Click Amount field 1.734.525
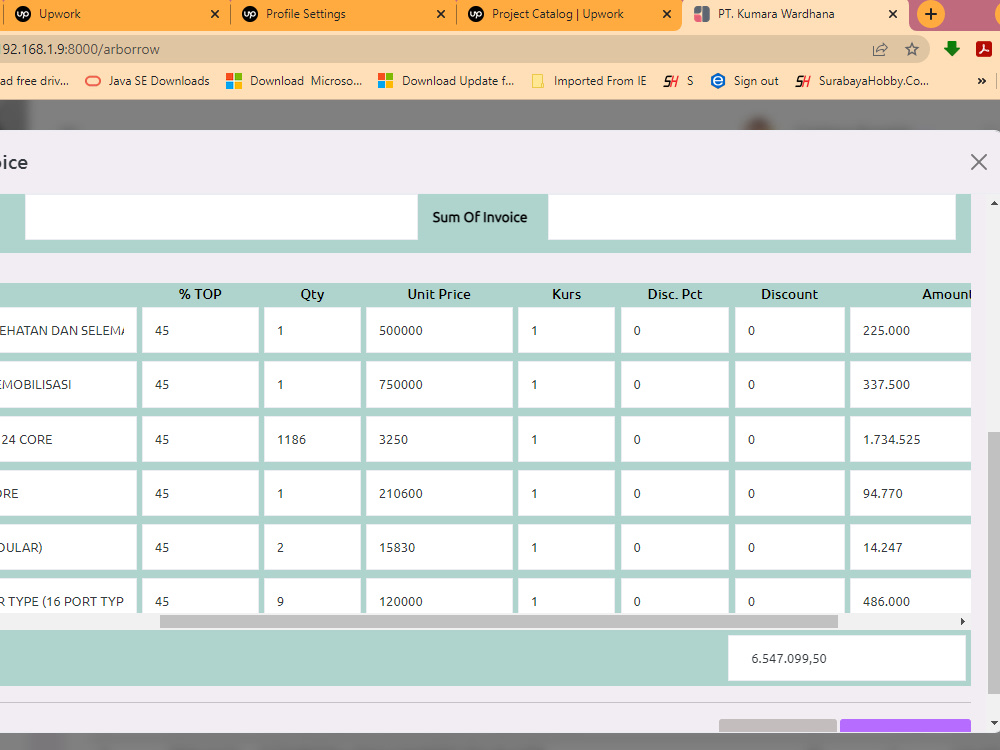The image size is (1000, 750). coord(911,439)
